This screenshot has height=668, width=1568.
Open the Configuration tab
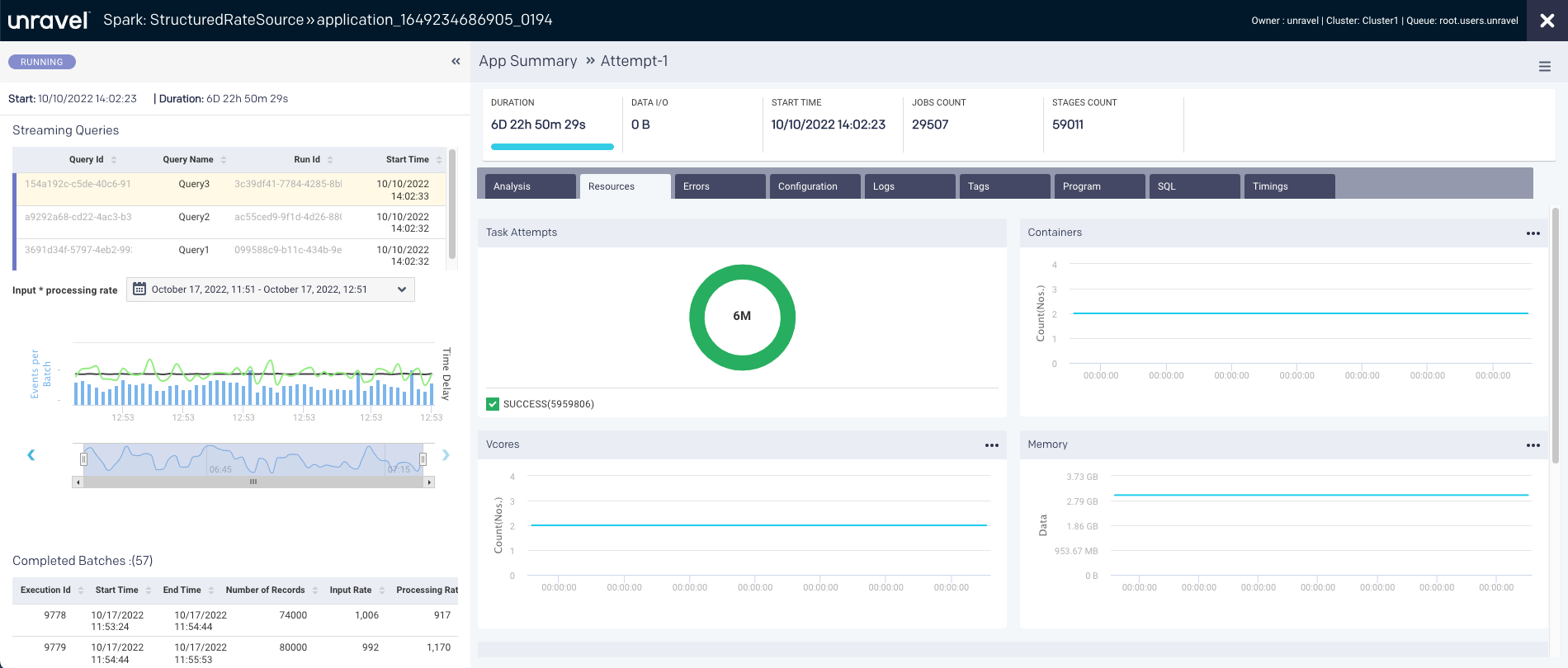point(815,186)
